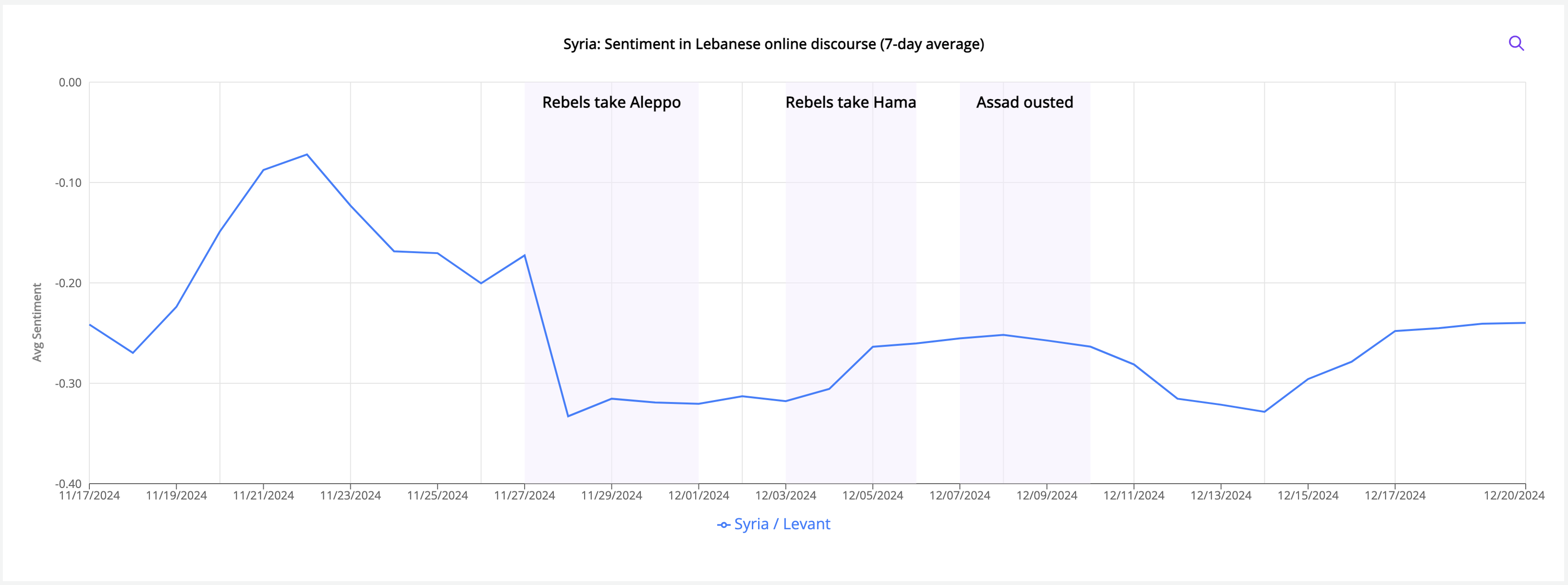Click the -0.40 y-axis label

click(x=68, y=484)
